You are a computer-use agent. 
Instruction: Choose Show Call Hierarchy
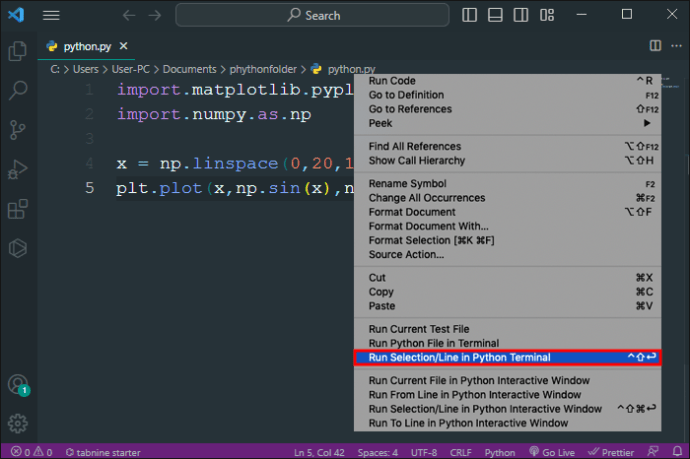tap(507, 161)
